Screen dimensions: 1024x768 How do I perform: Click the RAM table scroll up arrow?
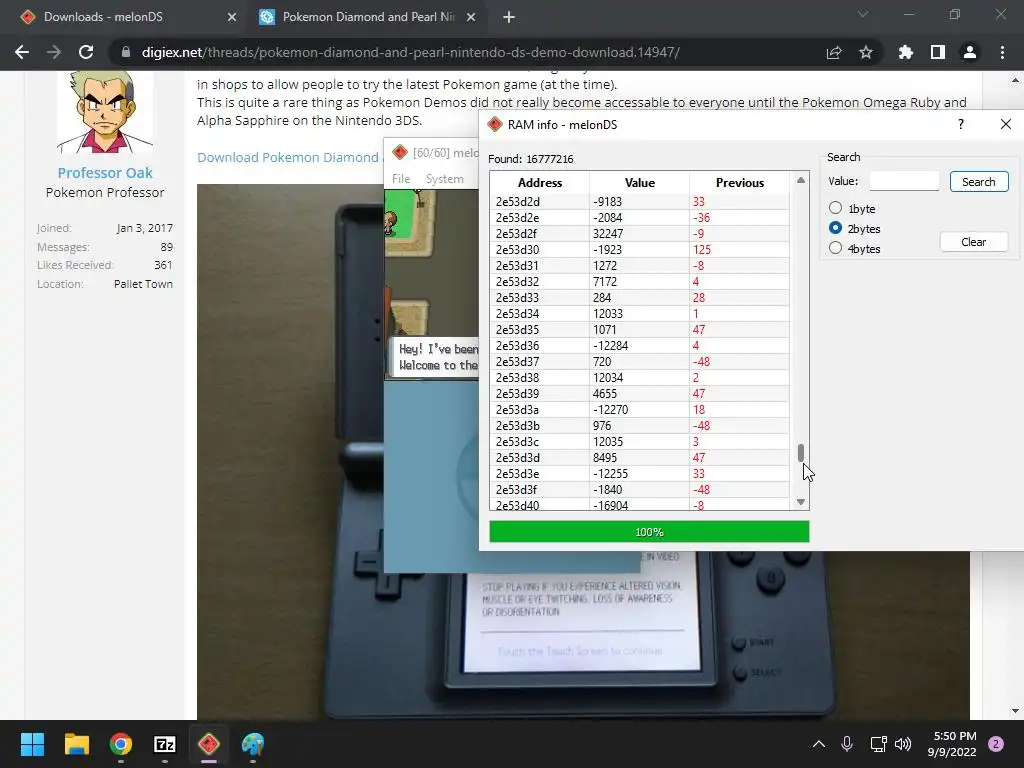801,180
